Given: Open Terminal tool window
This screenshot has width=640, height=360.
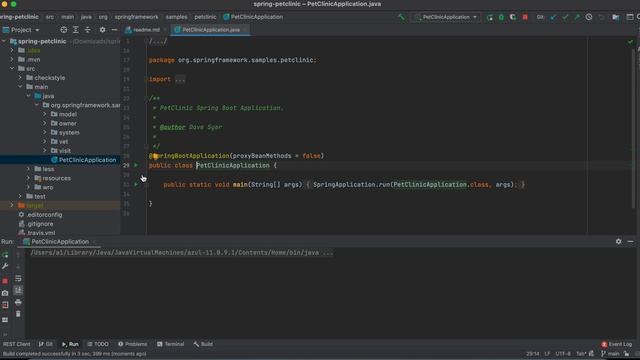Looking at the screenshot, I should (x=171, y=344).
